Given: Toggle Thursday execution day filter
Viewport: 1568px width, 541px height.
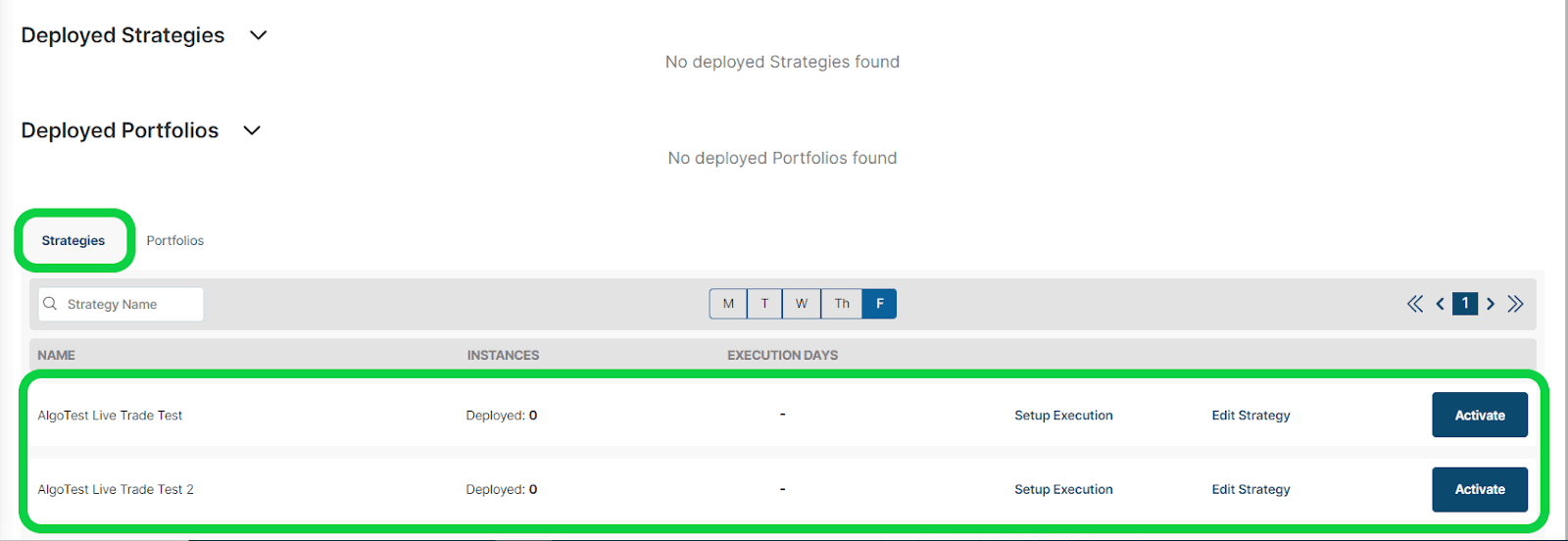Looking at the screenshot, I should (x=842, y=304).
